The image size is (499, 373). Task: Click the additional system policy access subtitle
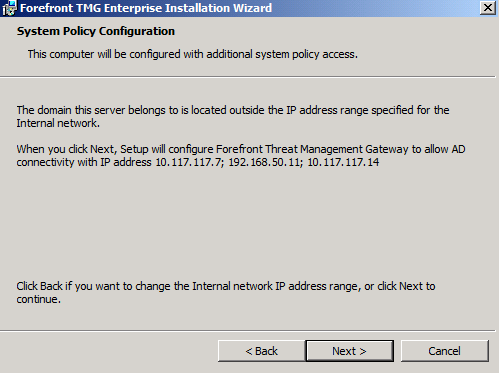pos(193,54)
